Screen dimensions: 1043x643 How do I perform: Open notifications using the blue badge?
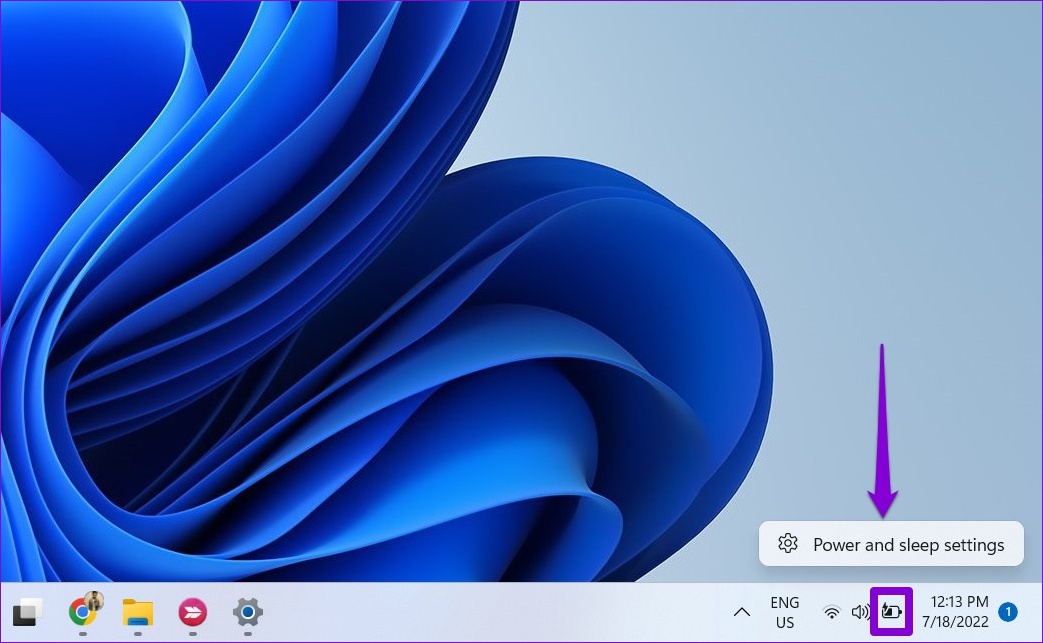[1008, 612]
